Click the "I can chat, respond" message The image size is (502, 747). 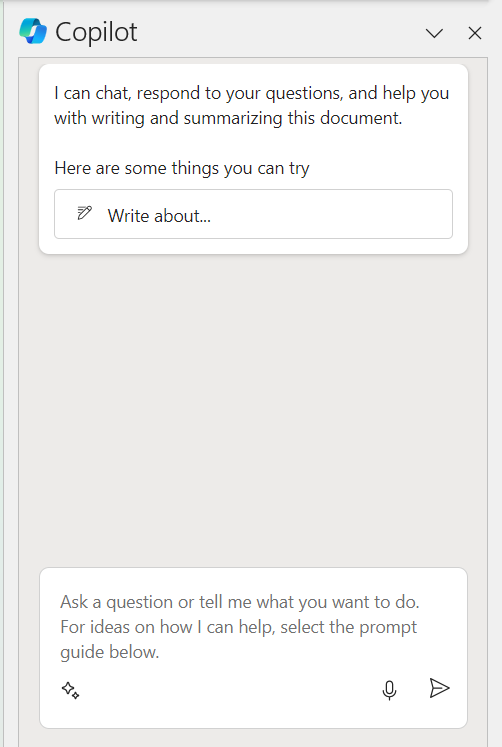[251, 105]
